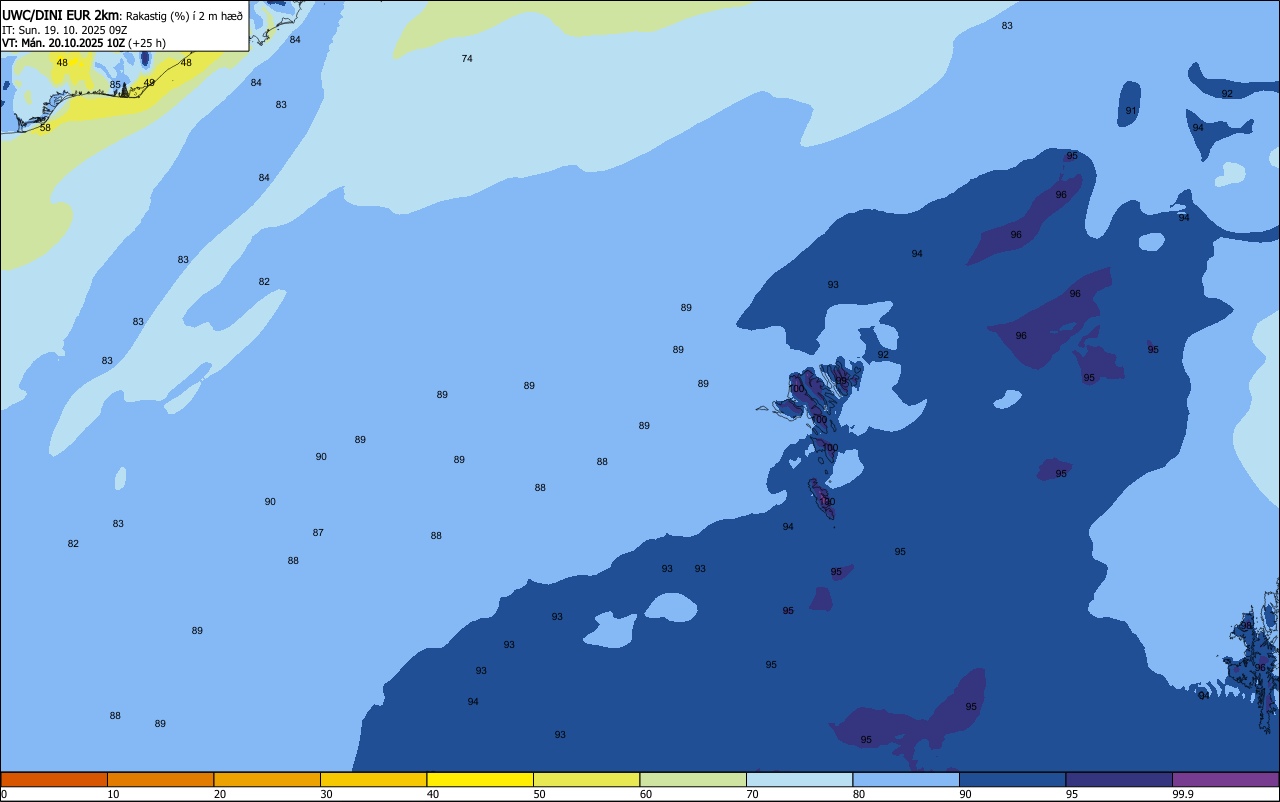Click the yellow 40–50 legend color segment
This screenshot has height=802, width=1280.
coord(480,779)
